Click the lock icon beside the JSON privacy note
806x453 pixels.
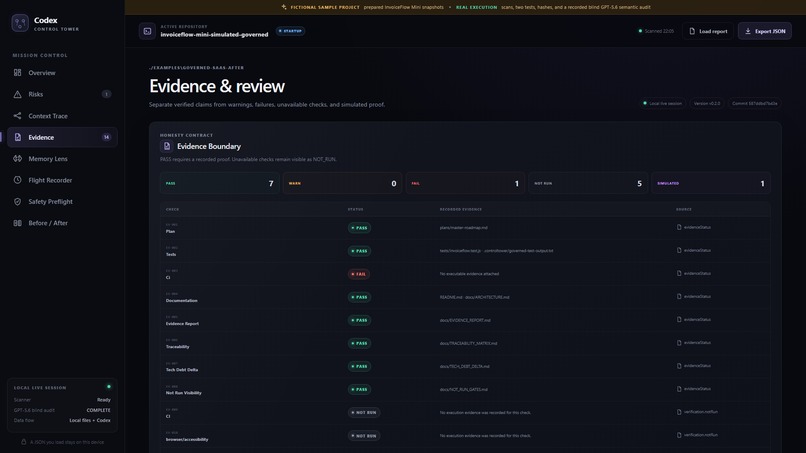tap(24, 442)
